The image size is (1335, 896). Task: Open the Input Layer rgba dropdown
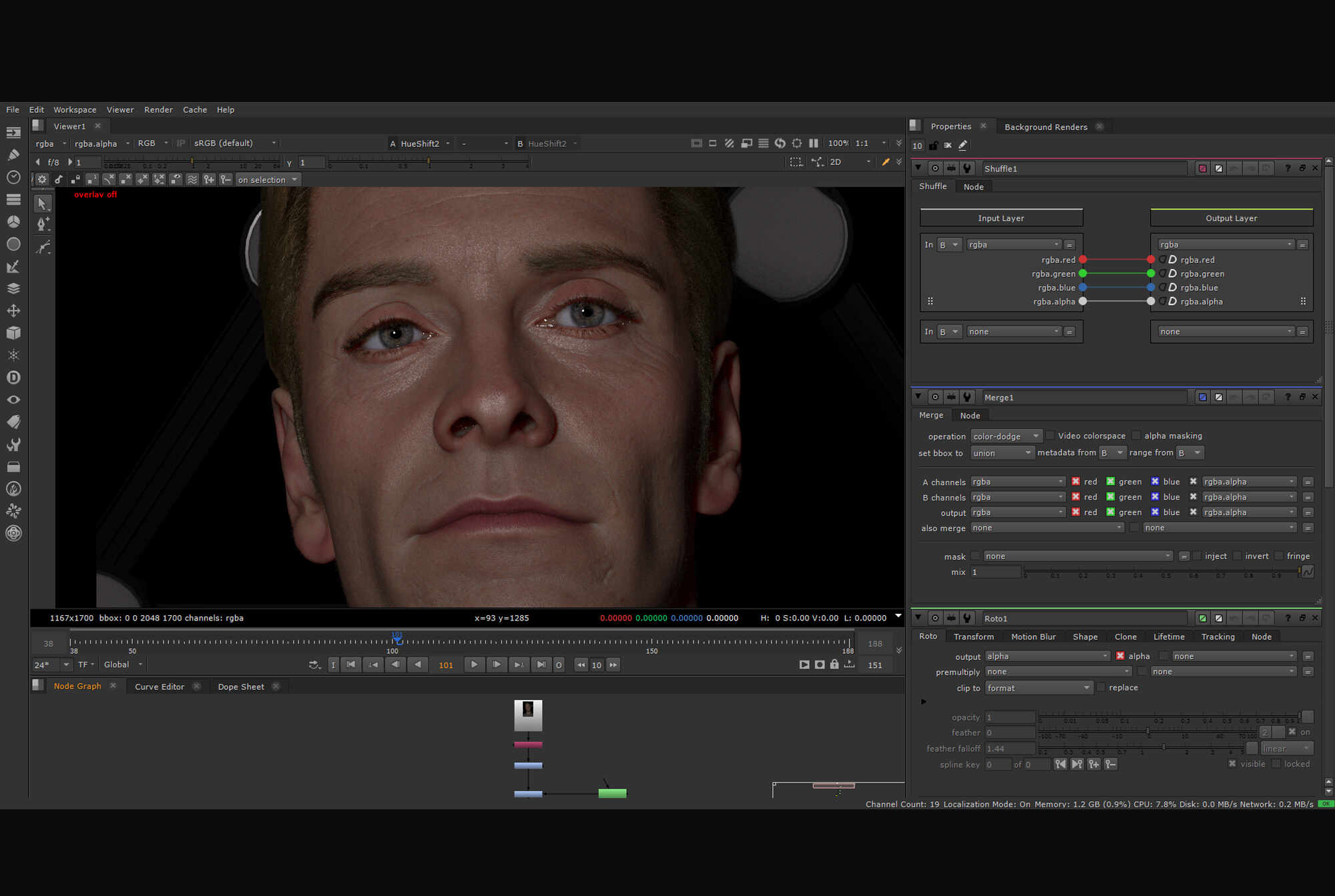point(1014,245)
